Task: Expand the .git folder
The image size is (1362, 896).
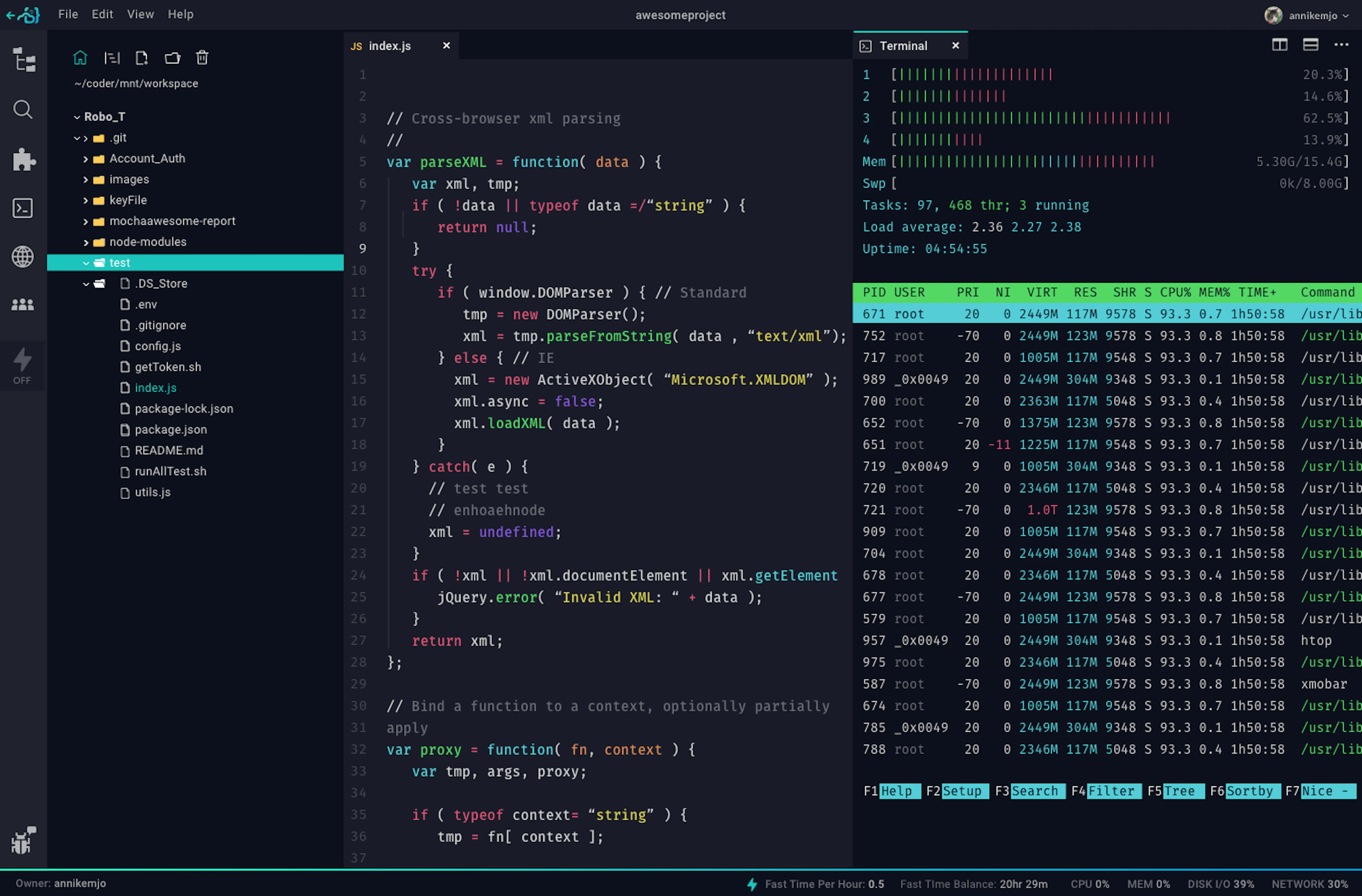Action: [86, 138]
